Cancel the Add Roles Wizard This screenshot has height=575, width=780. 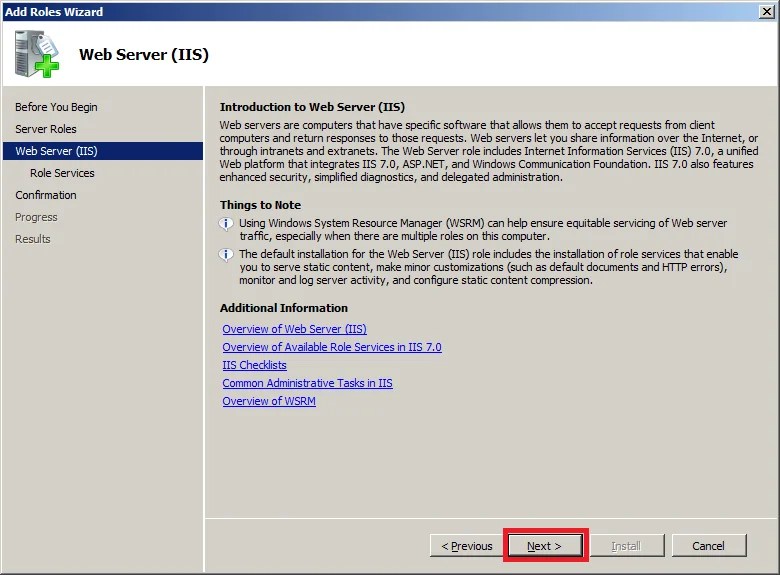(x=709, y=546)
